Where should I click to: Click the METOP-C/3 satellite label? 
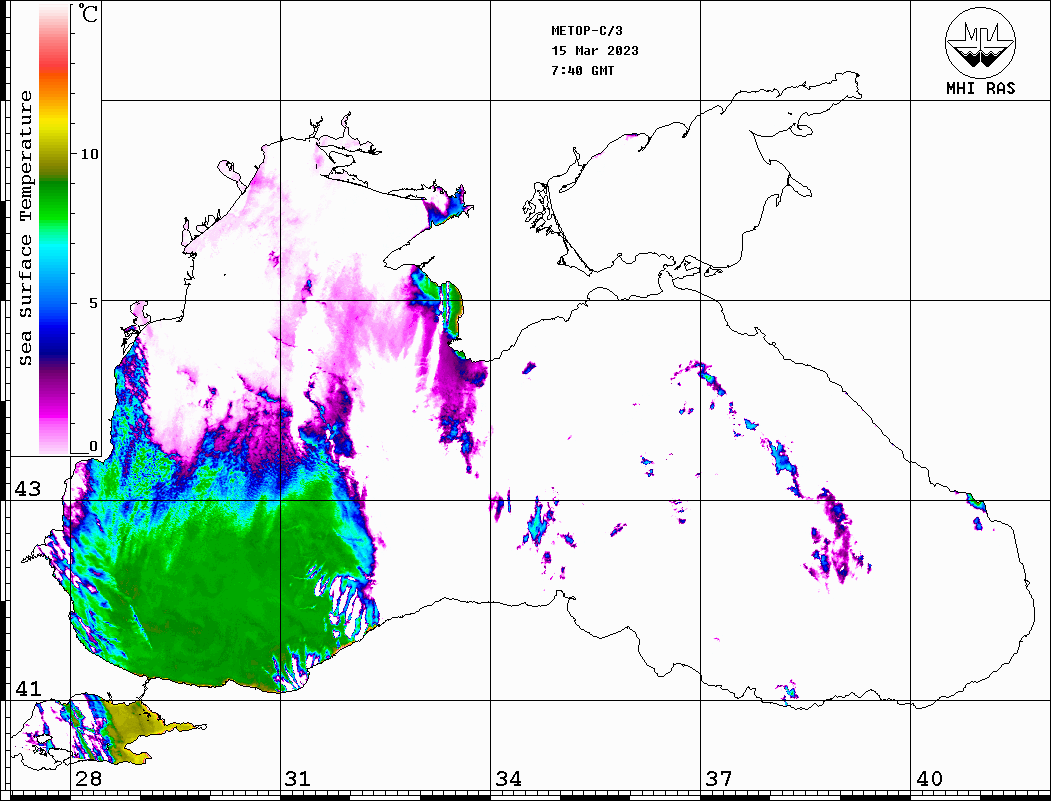coord(587,31)
